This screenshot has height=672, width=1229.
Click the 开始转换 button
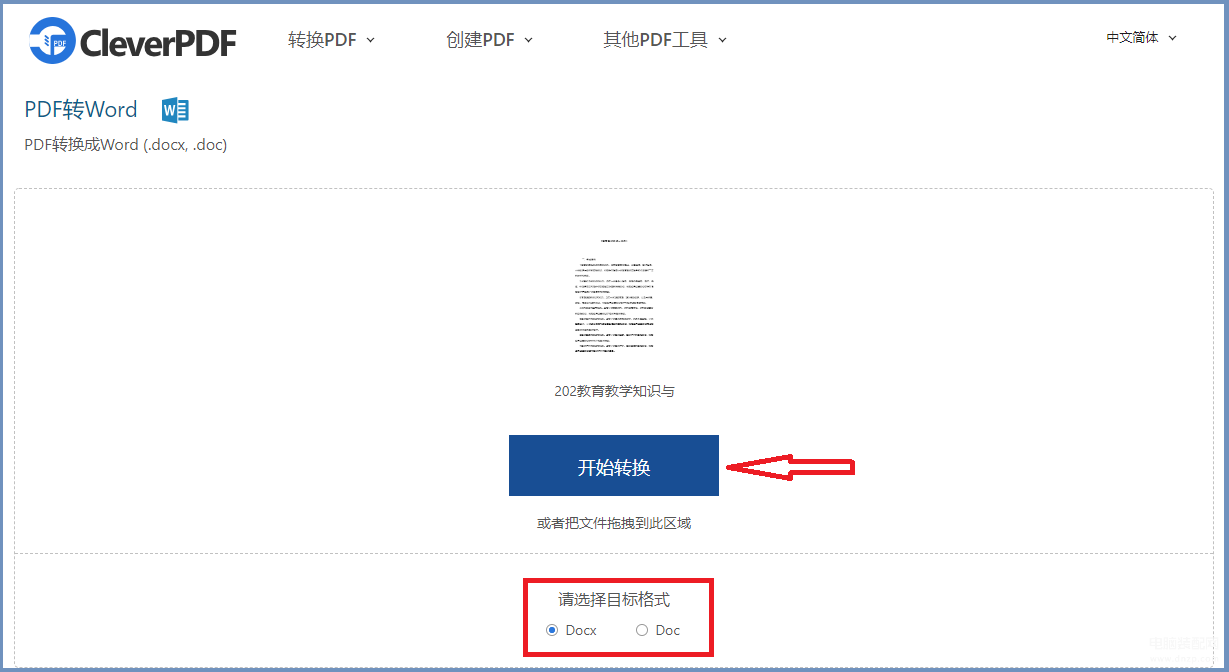614,465
